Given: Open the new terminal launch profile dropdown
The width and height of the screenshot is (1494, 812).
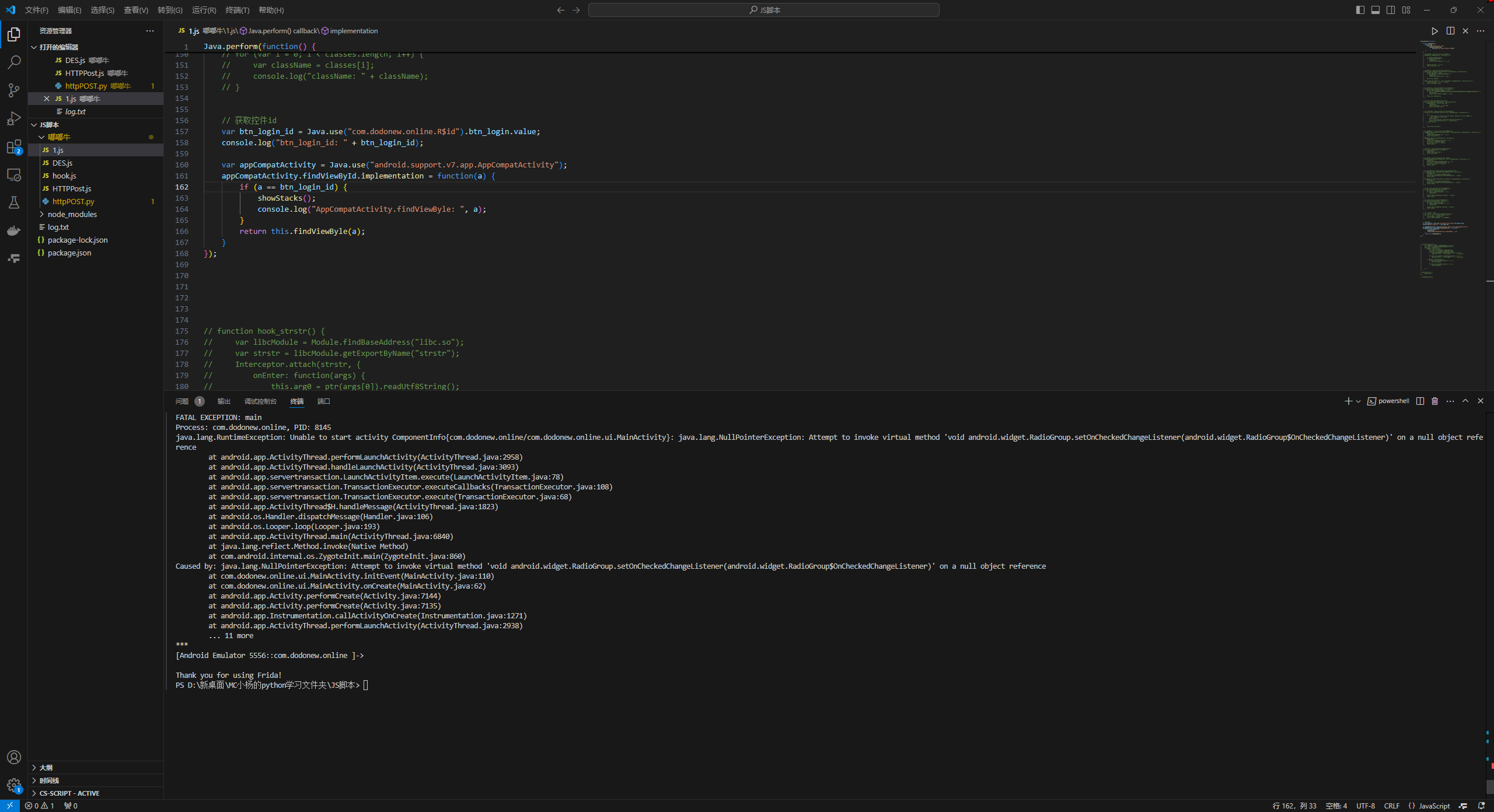Looking at the screenshot, I should click(x=1359, y=401).
